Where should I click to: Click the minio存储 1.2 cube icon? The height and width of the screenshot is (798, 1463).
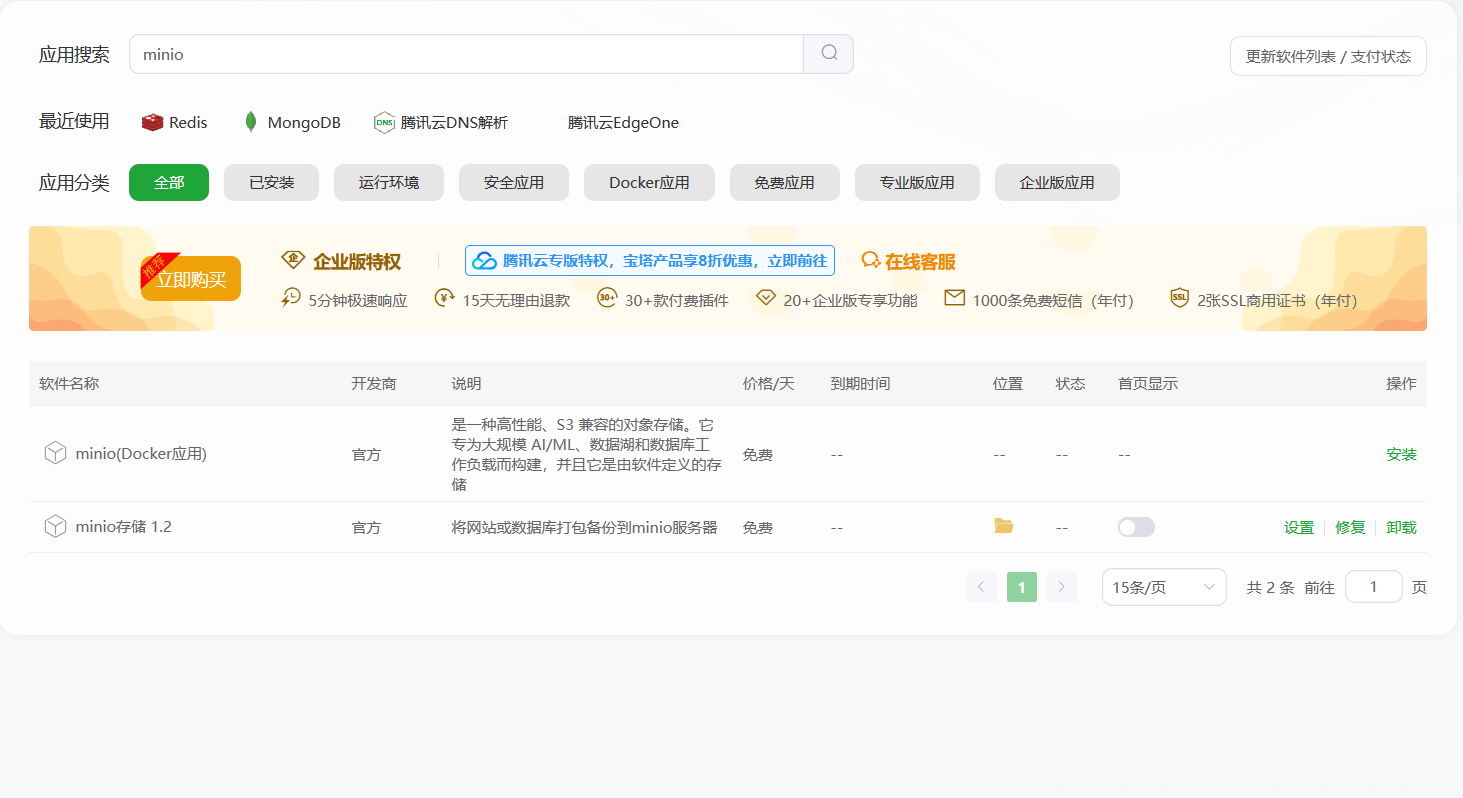pyautogui.click(x=55, y=526)
